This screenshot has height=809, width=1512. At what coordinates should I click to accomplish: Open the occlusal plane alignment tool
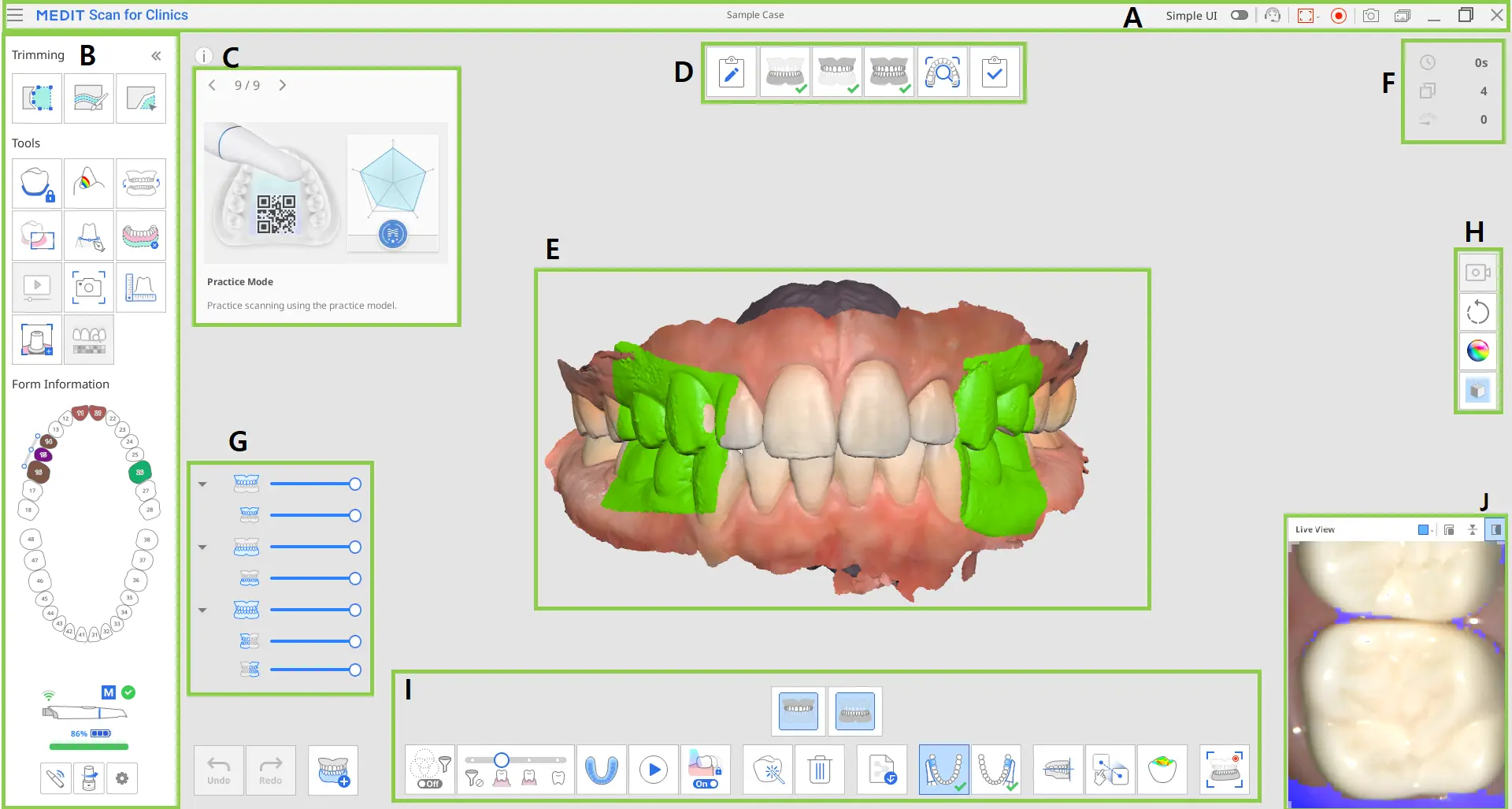[1058, 770]
